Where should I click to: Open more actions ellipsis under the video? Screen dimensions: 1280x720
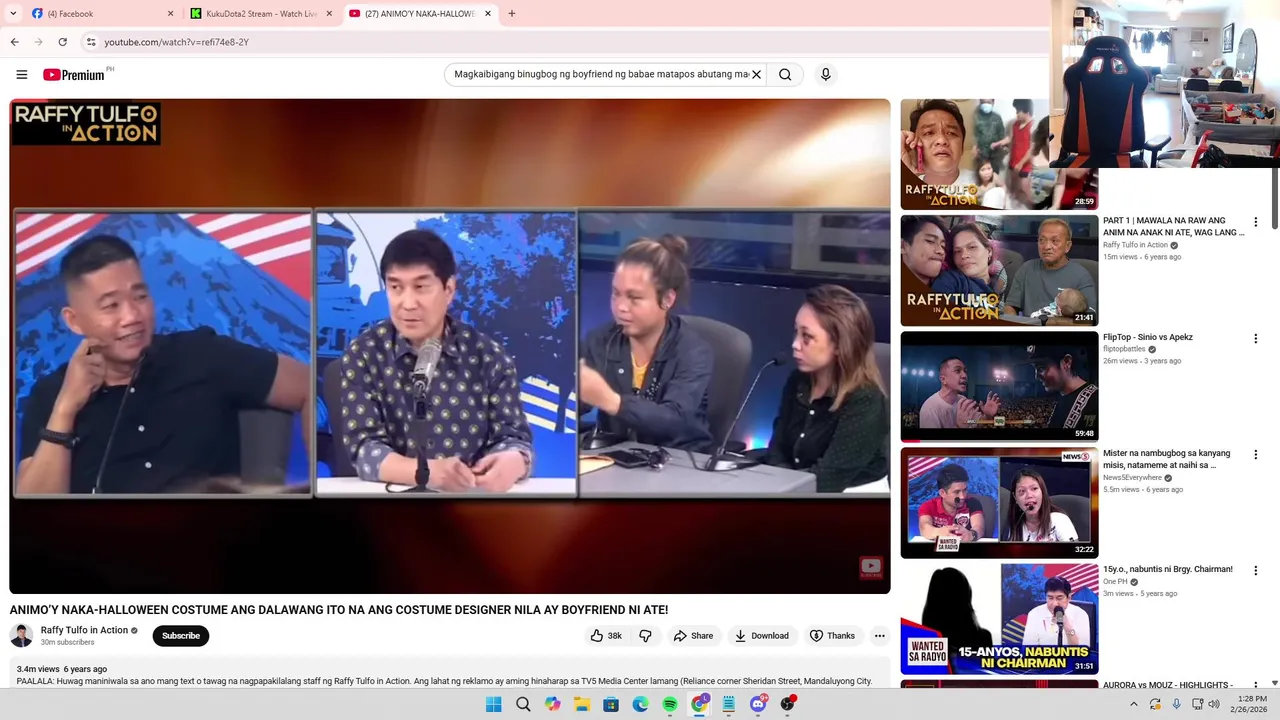(879, 636)
